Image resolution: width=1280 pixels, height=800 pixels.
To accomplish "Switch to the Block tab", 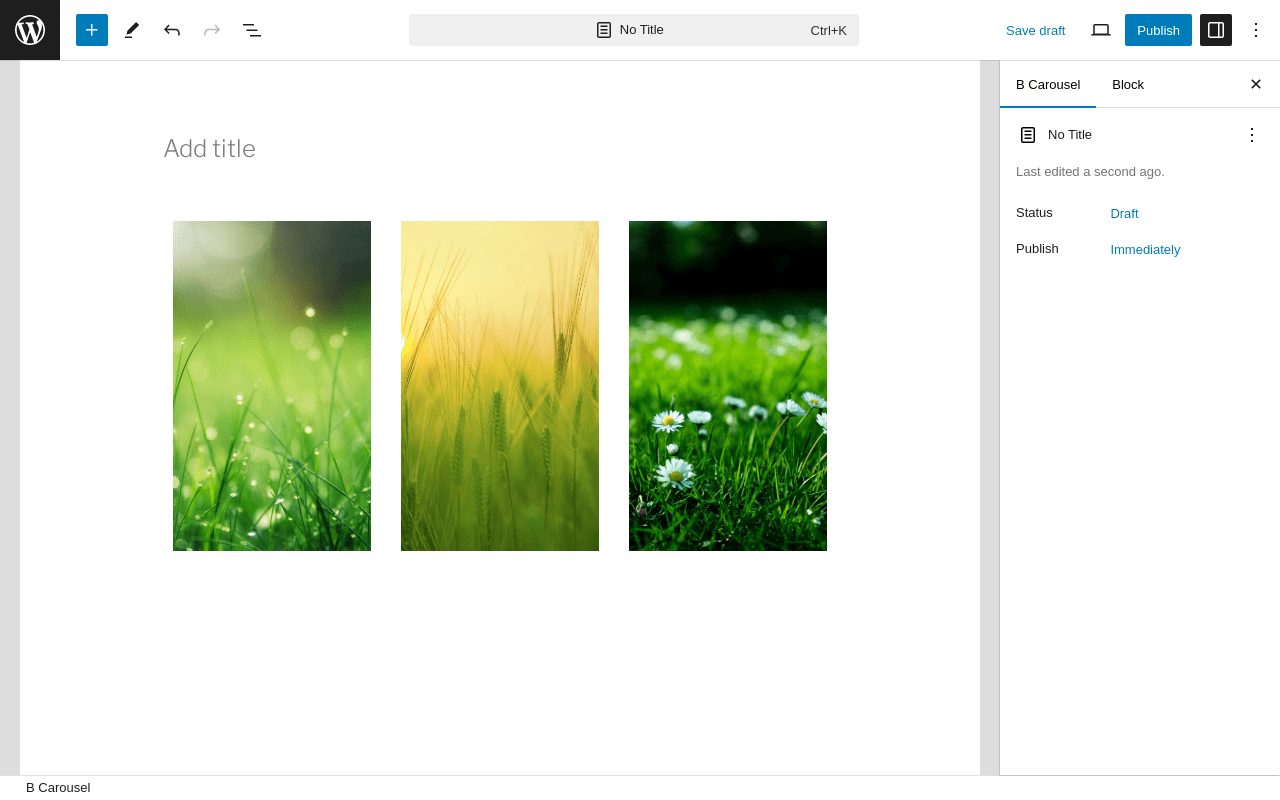I will (1128, 84).
